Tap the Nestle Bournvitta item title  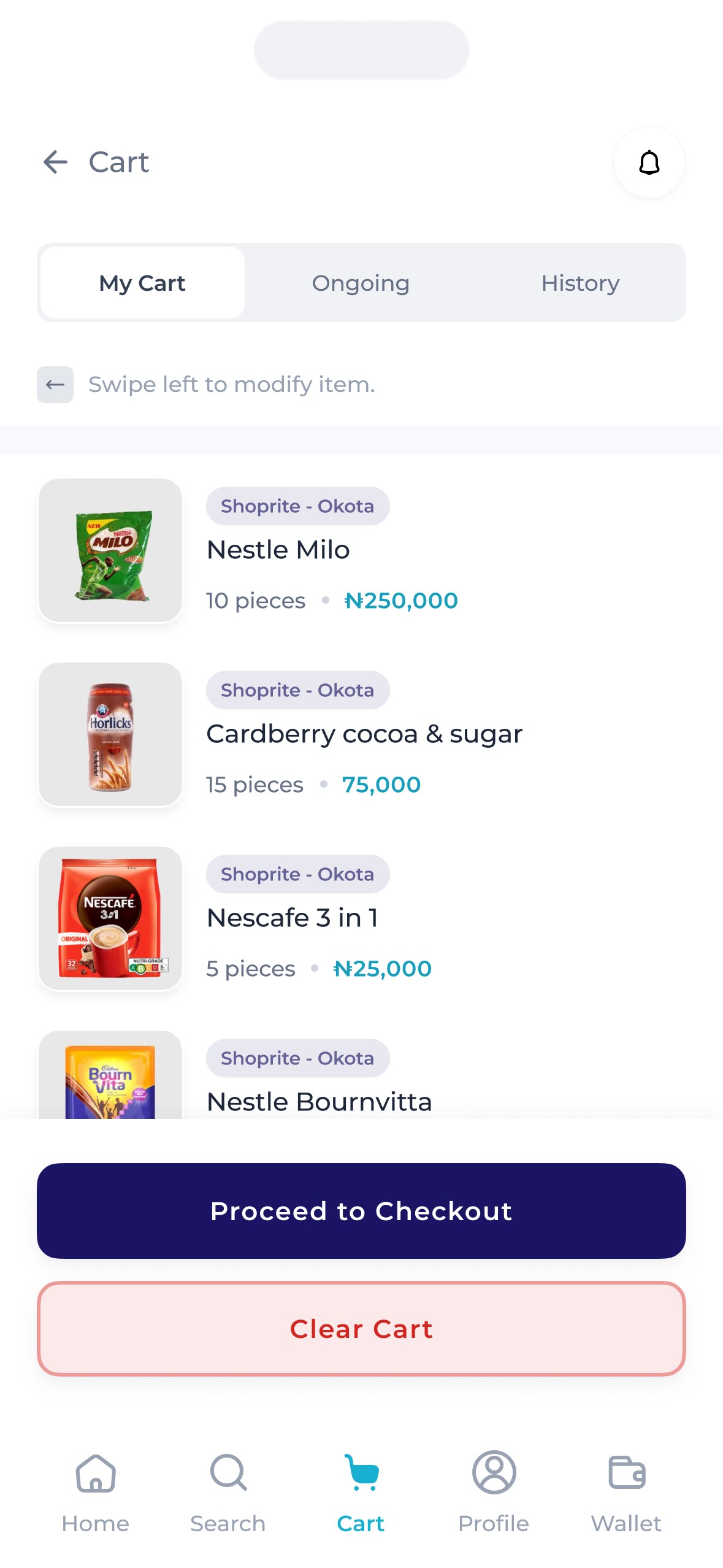(319, 1102)
